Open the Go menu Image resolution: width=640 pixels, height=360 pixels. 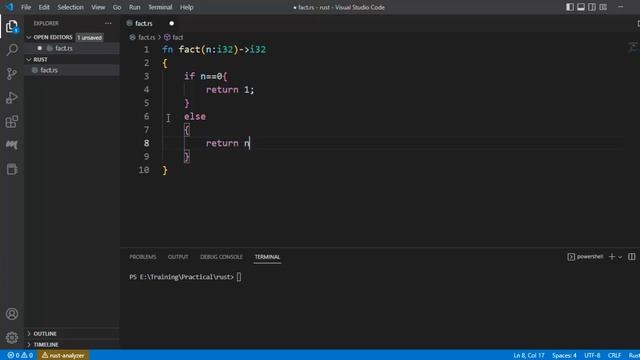click(x=117, y=7)
